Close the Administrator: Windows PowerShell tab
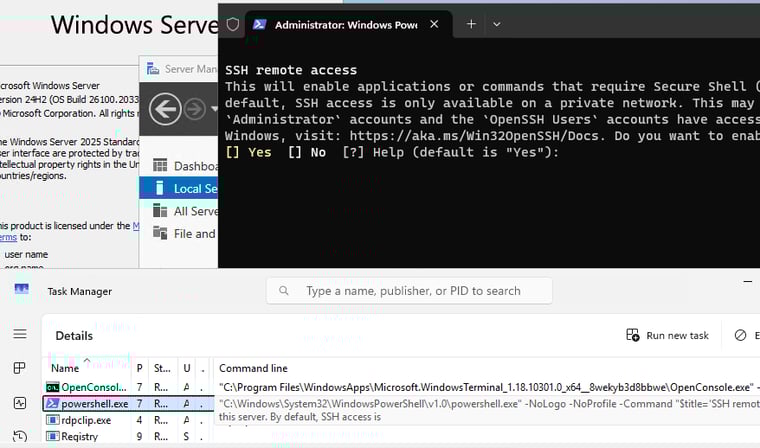760x448 pixels. (x=434, y=24)
